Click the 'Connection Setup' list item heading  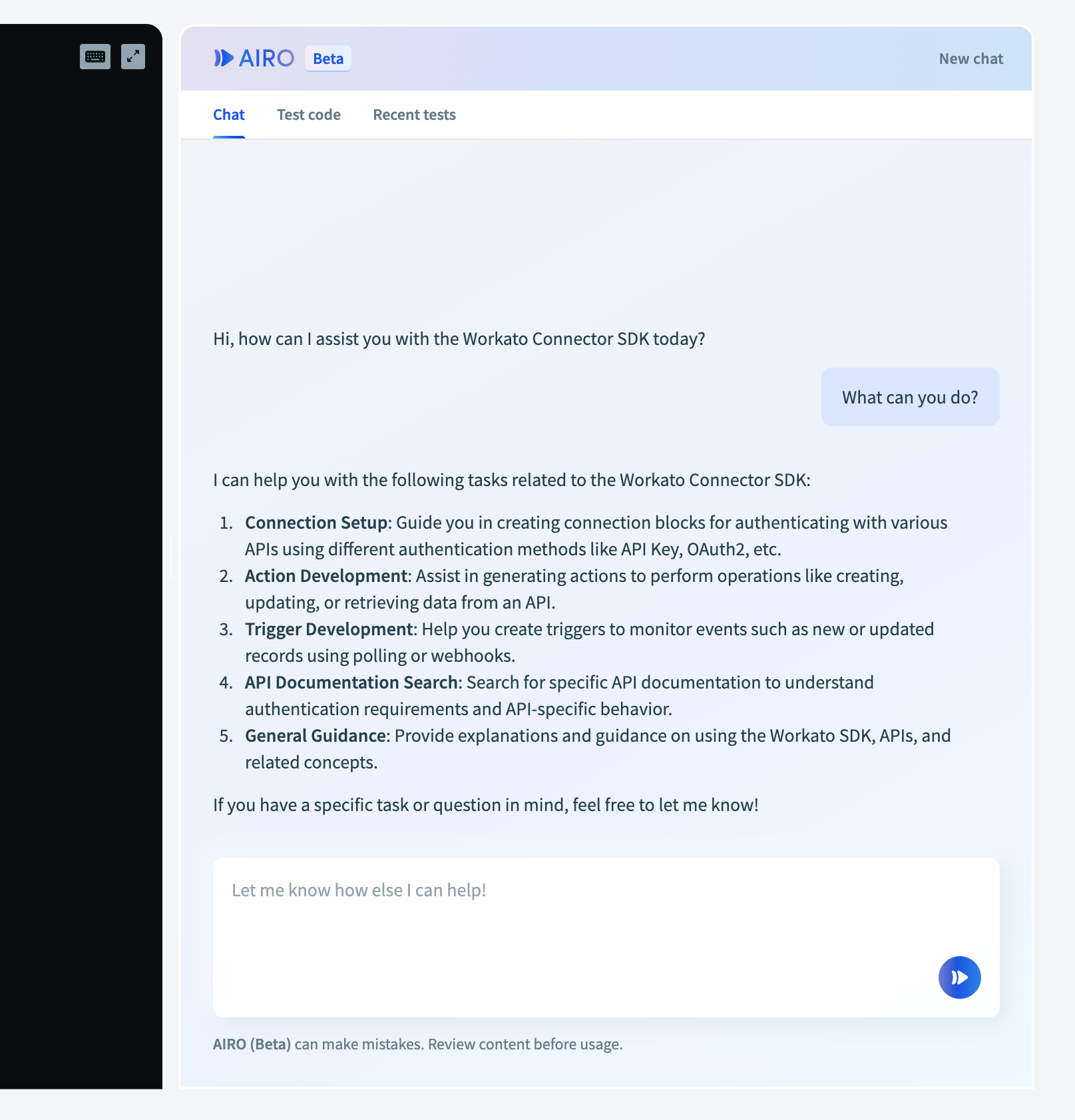[316, 523]
